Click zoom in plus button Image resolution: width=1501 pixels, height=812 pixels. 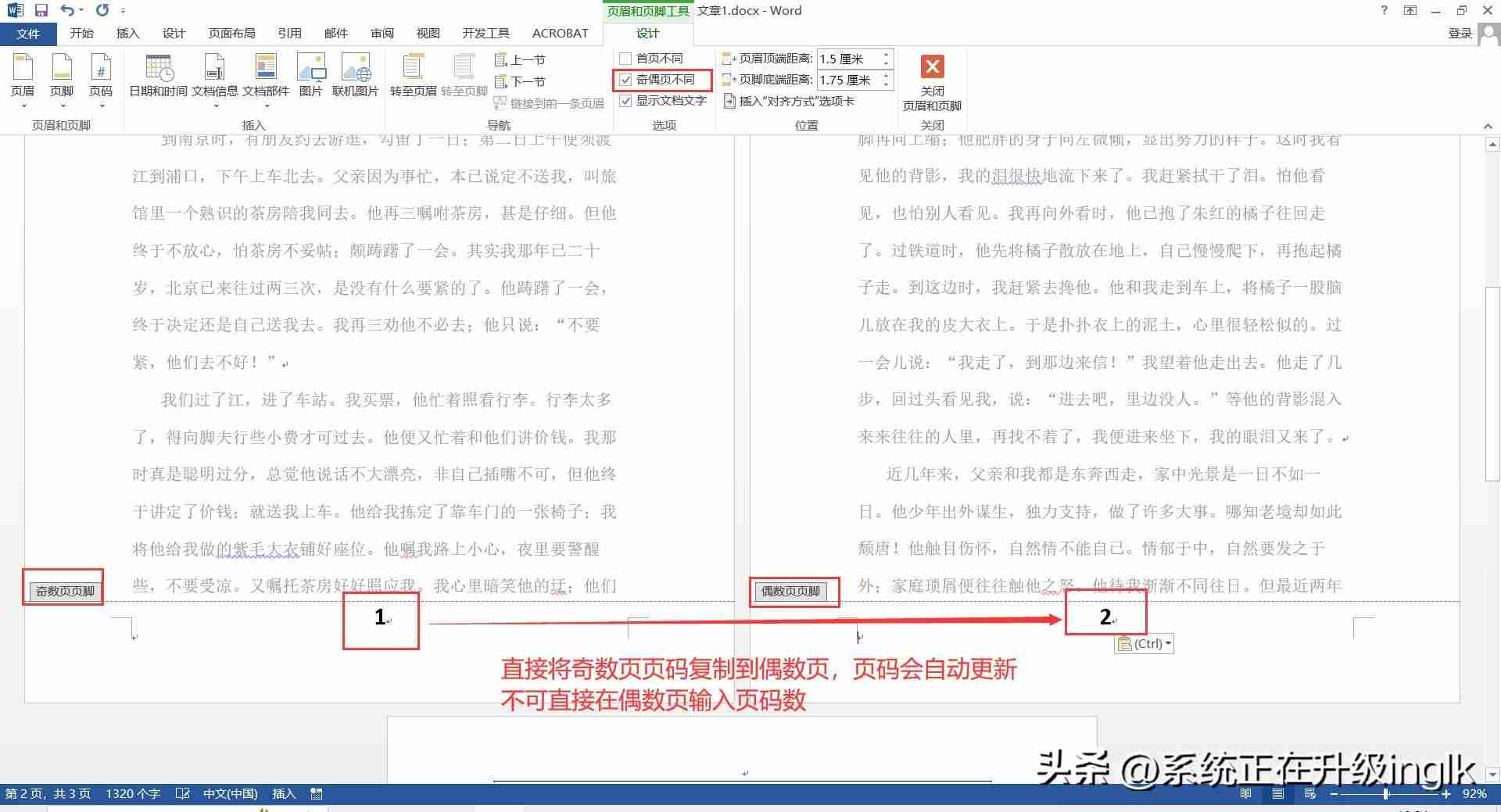pyautogui.click(x=1446, y=794)
